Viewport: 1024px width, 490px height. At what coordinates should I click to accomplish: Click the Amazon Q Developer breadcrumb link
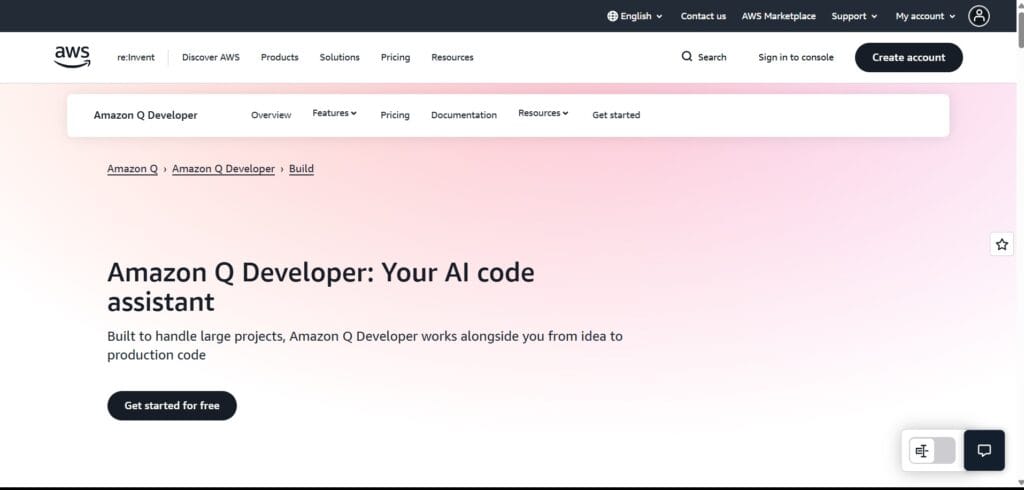pyautogui.click(x=223, y=169)
